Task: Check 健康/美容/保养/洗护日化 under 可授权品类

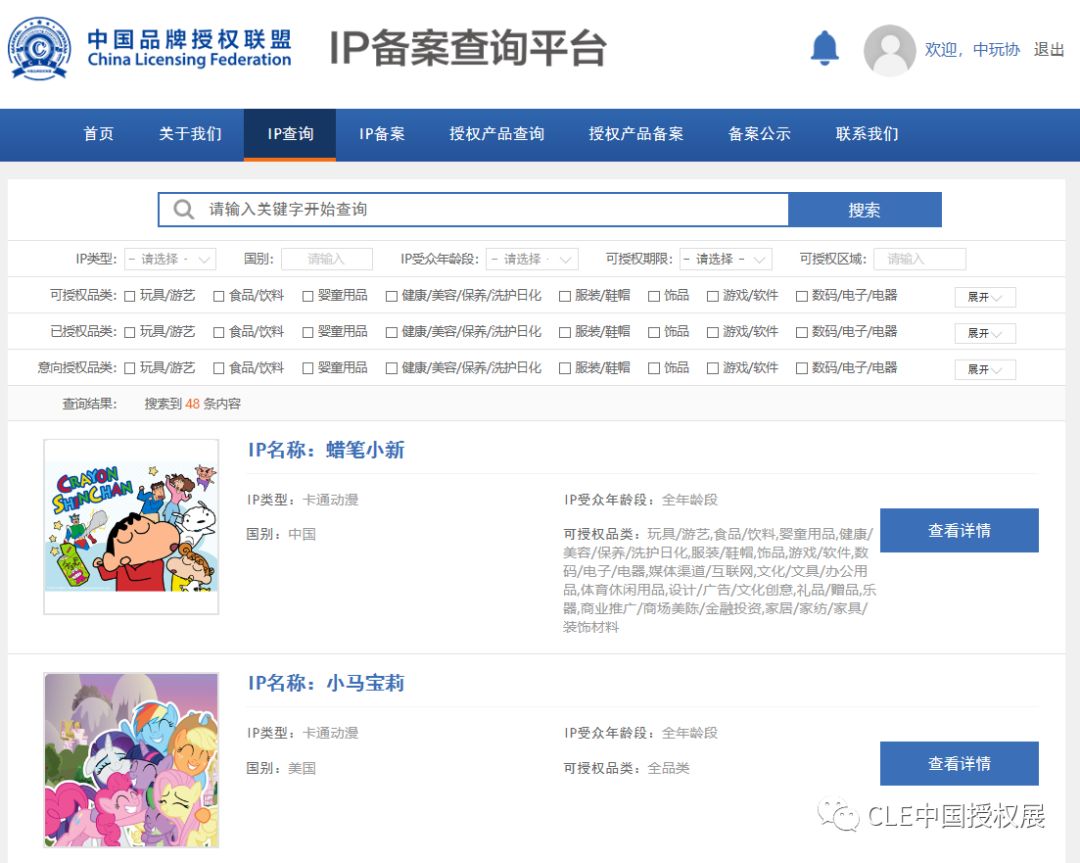Action: pyautogui.click(x=391, y=296)
